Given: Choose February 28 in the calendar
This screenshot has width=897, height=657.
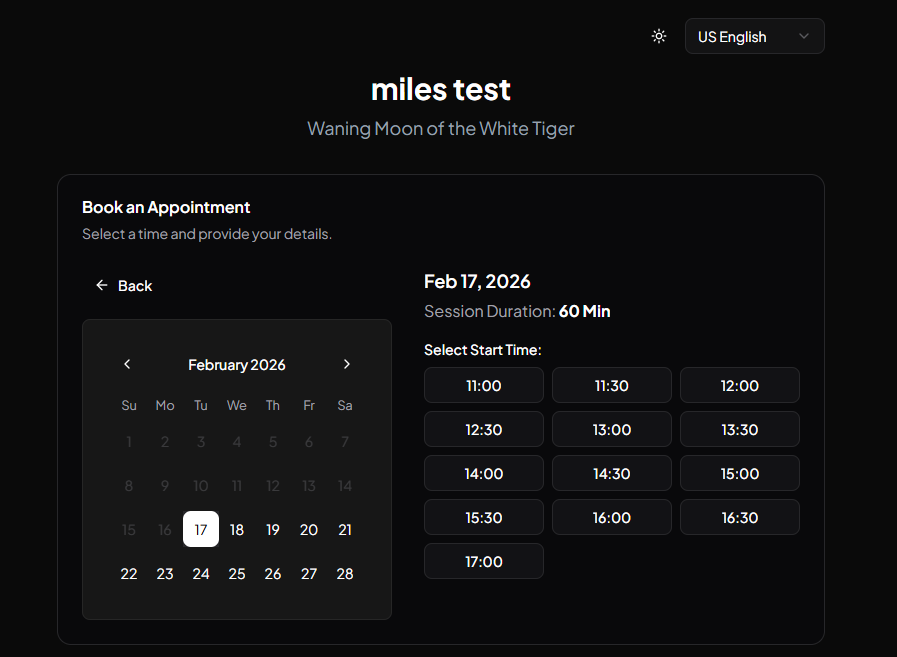Looking at the screenshot, I should point(345,573).
